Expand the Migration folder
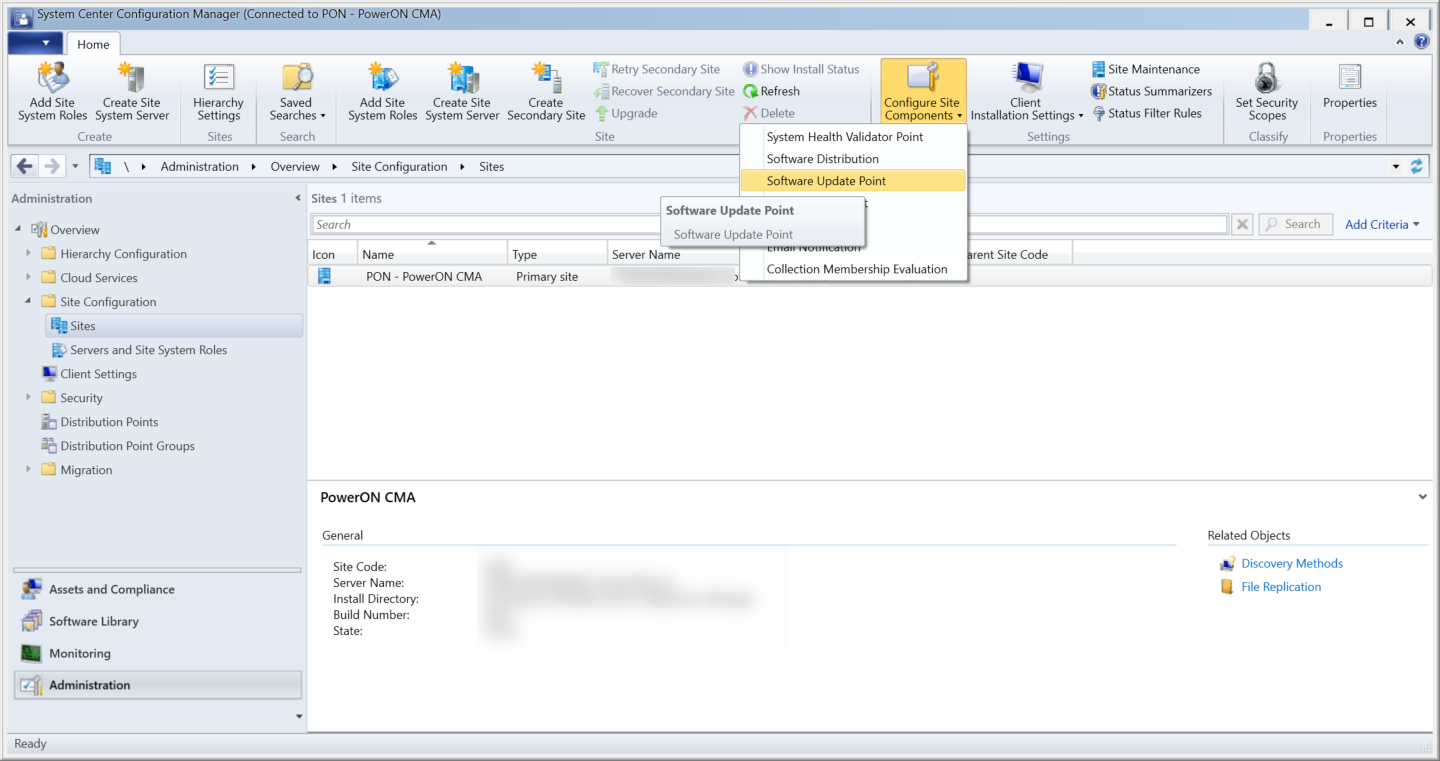This screenshot has height=761, width=1440. [x=28, y=470]
